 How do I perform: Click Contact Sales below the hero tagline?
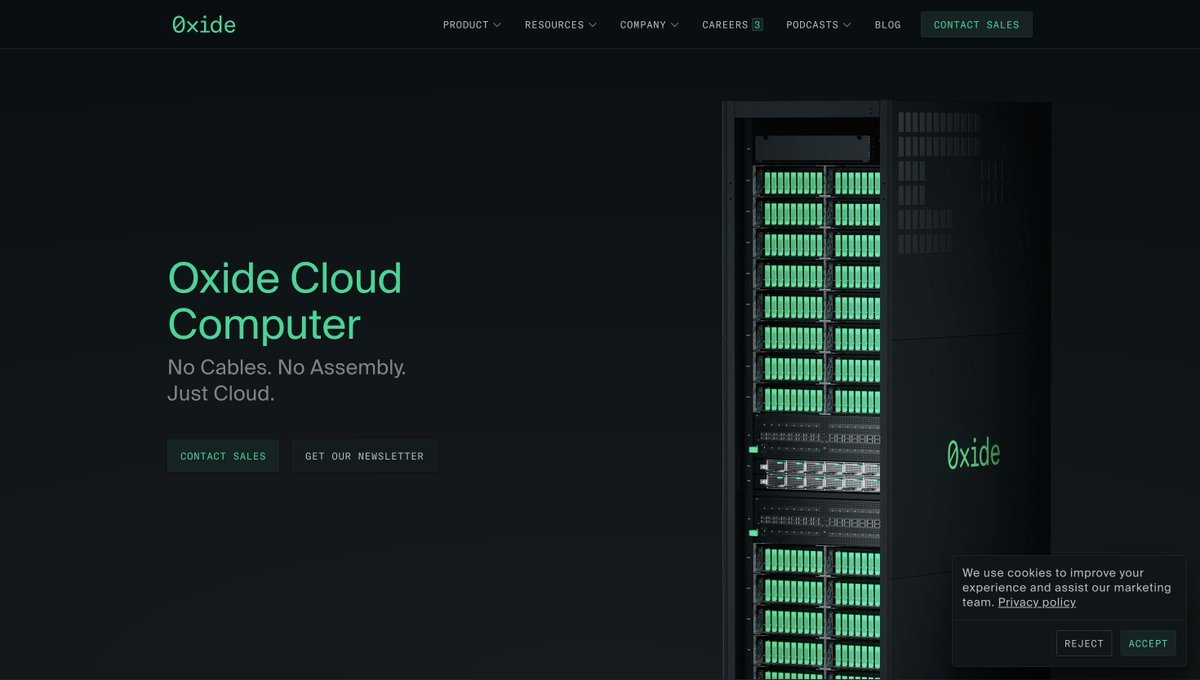[x=223, y=456]
